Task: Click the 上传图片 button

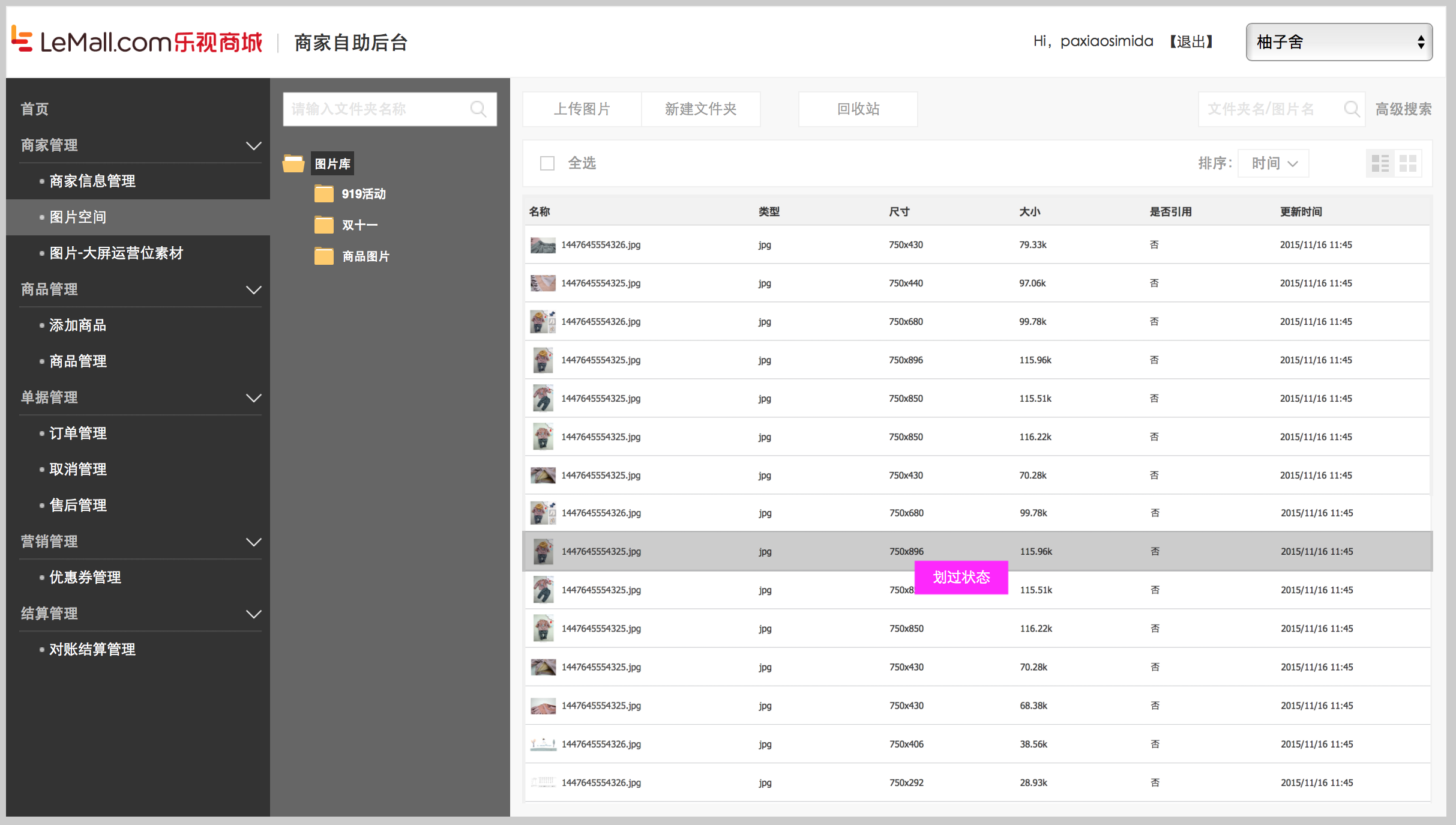Action: pyautogui.click(x=582, y=109)
